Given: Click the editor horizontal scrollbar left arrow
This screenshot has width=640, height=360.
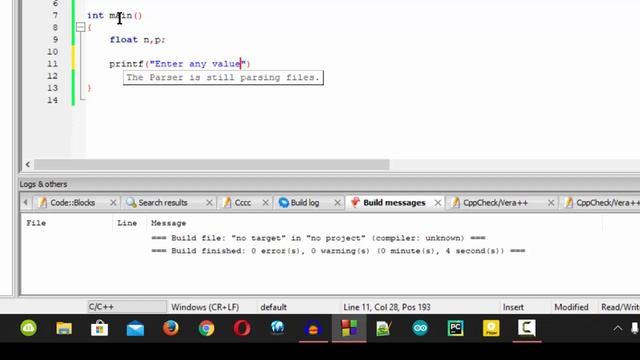Looking at the screenshot, I should (27, 164).
